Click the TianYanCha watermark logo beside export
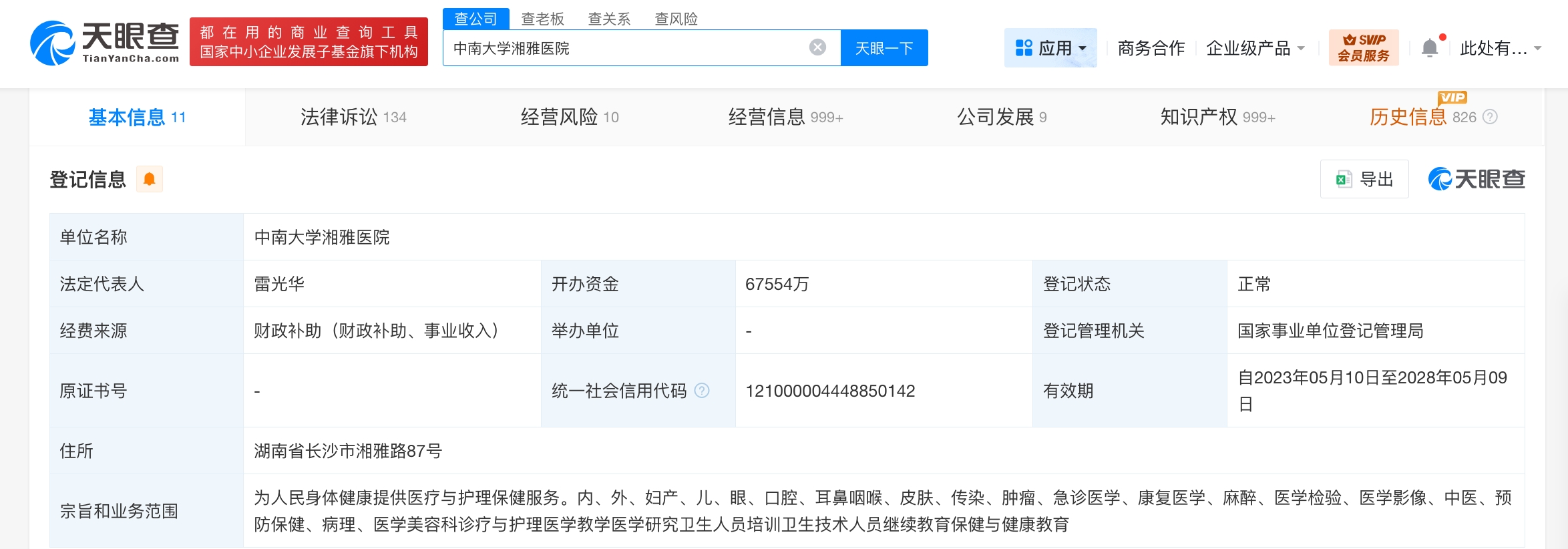The width and height of the screenshot is (1568, 549). (x=1476, y=179)
